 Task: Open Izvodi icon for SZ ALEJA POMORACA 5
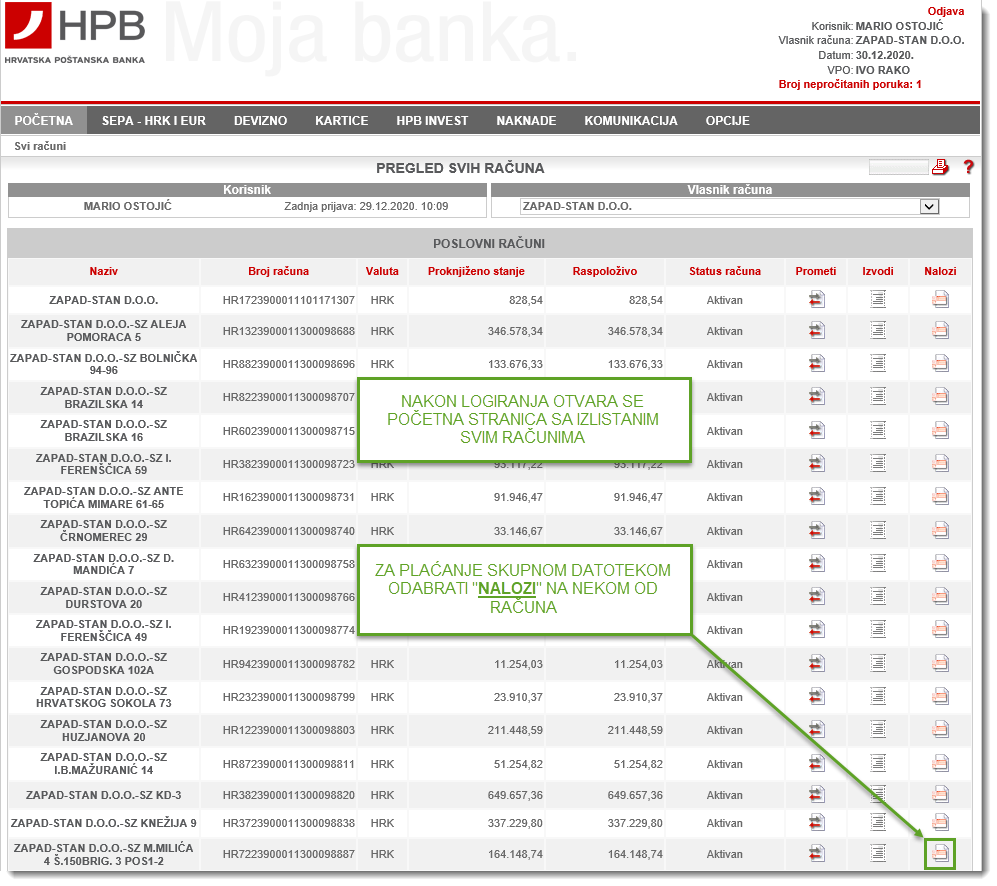pos(878,331)
